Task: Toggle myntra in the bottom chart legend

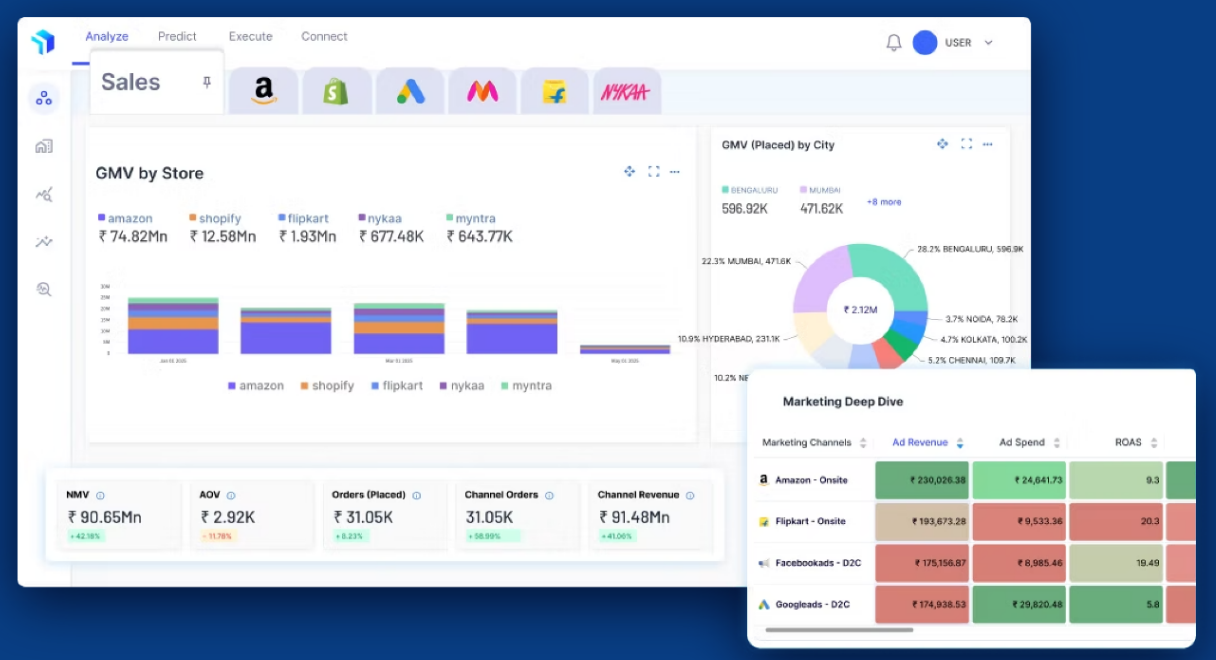Action: (x=526, y=386)
